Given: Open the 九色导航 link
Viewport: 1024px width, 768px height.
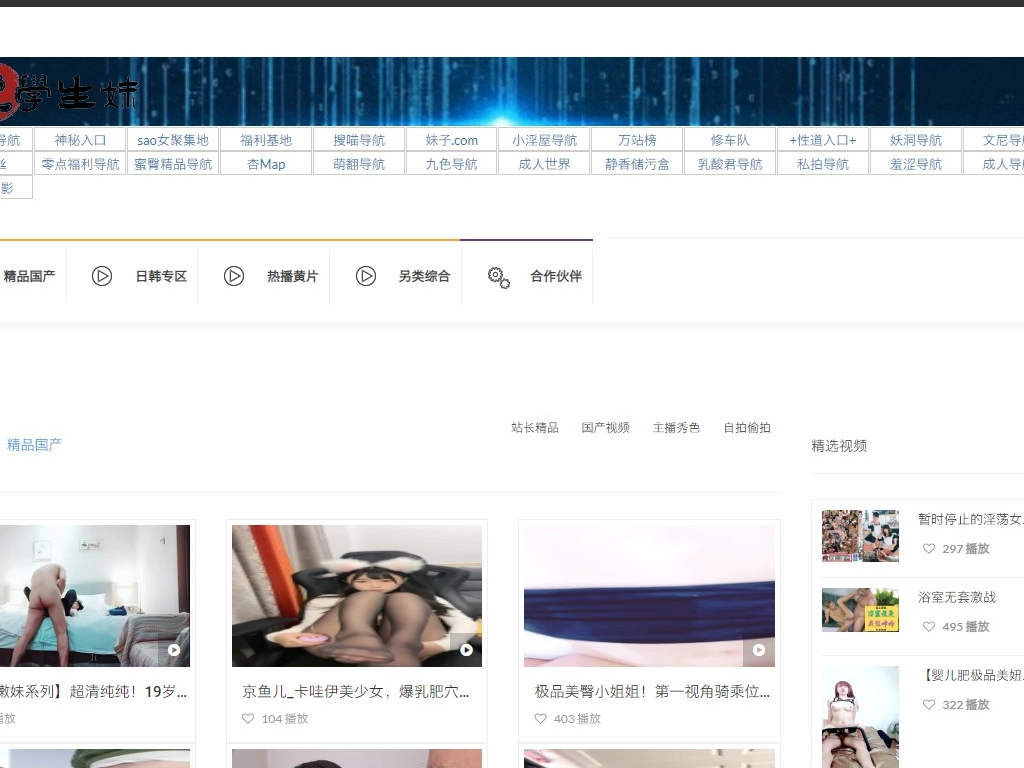Looking at the screenshot, I should (451, 164).
